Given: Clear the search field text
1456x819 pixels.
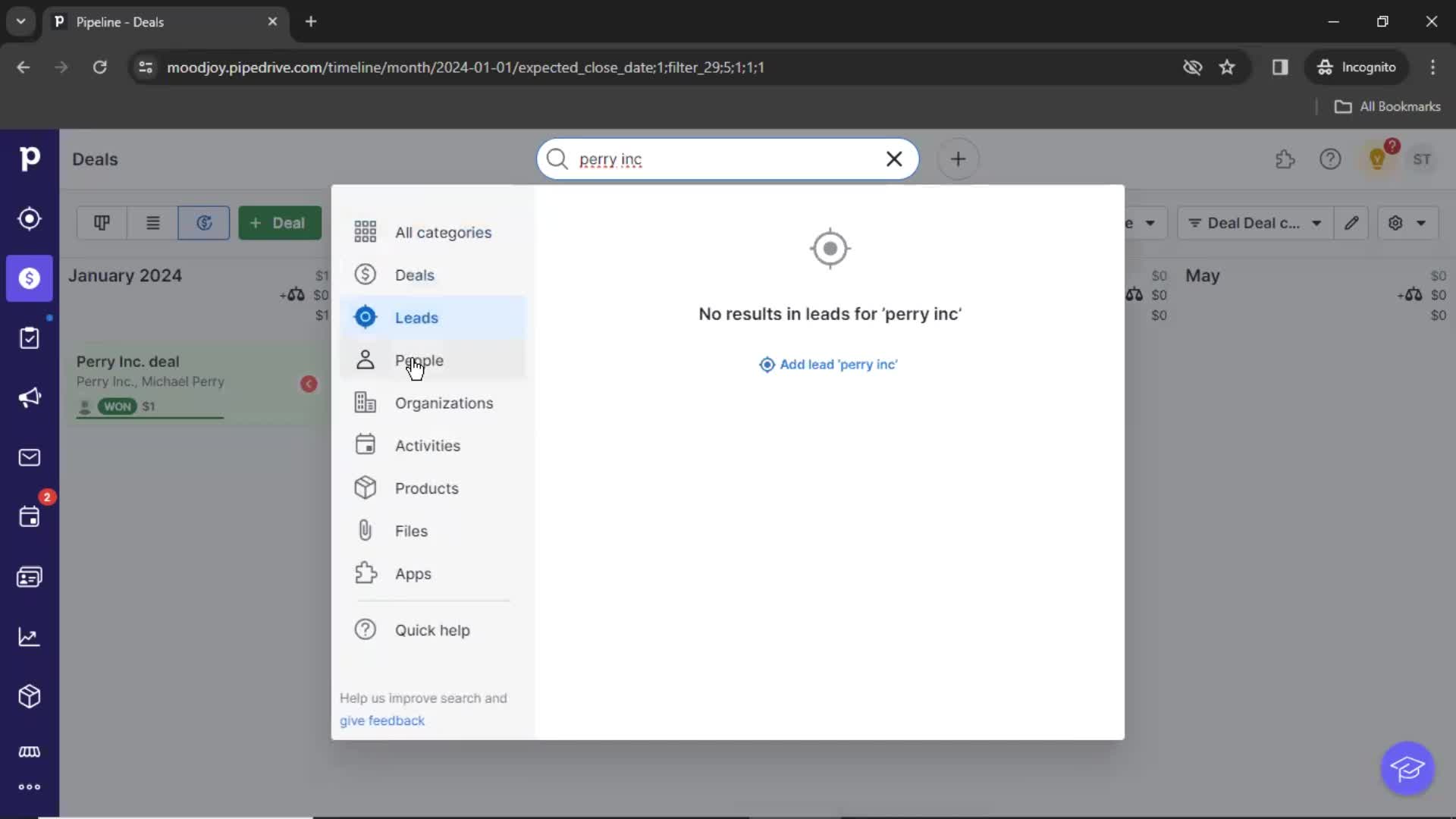Looking at the screenshot, I should pos(894,159).
